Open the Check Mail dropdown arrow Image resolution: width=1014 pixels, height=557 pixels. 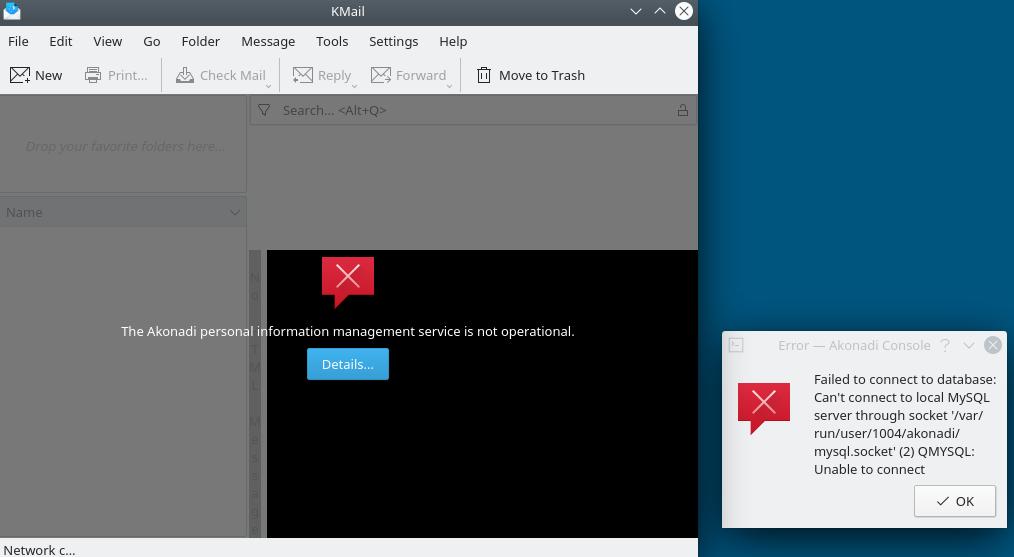coord(268,85)
